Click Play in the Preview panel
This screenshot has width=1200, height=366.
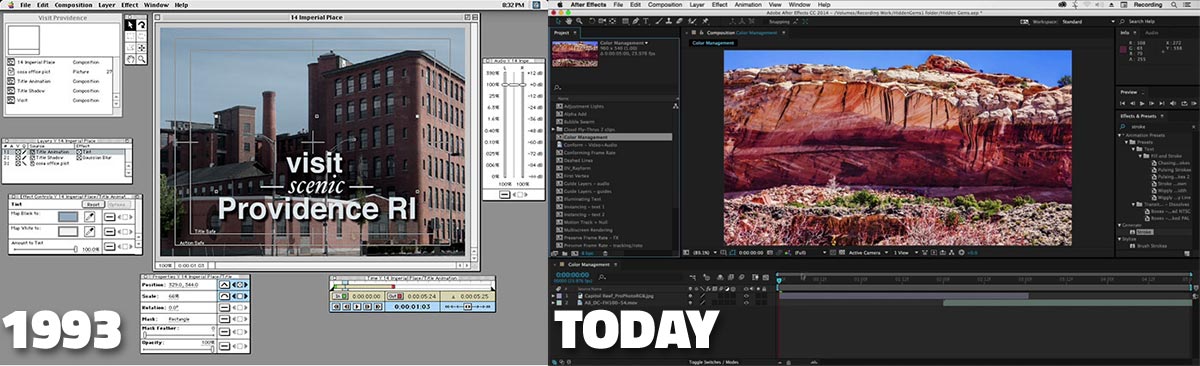tap(1142, 103)
